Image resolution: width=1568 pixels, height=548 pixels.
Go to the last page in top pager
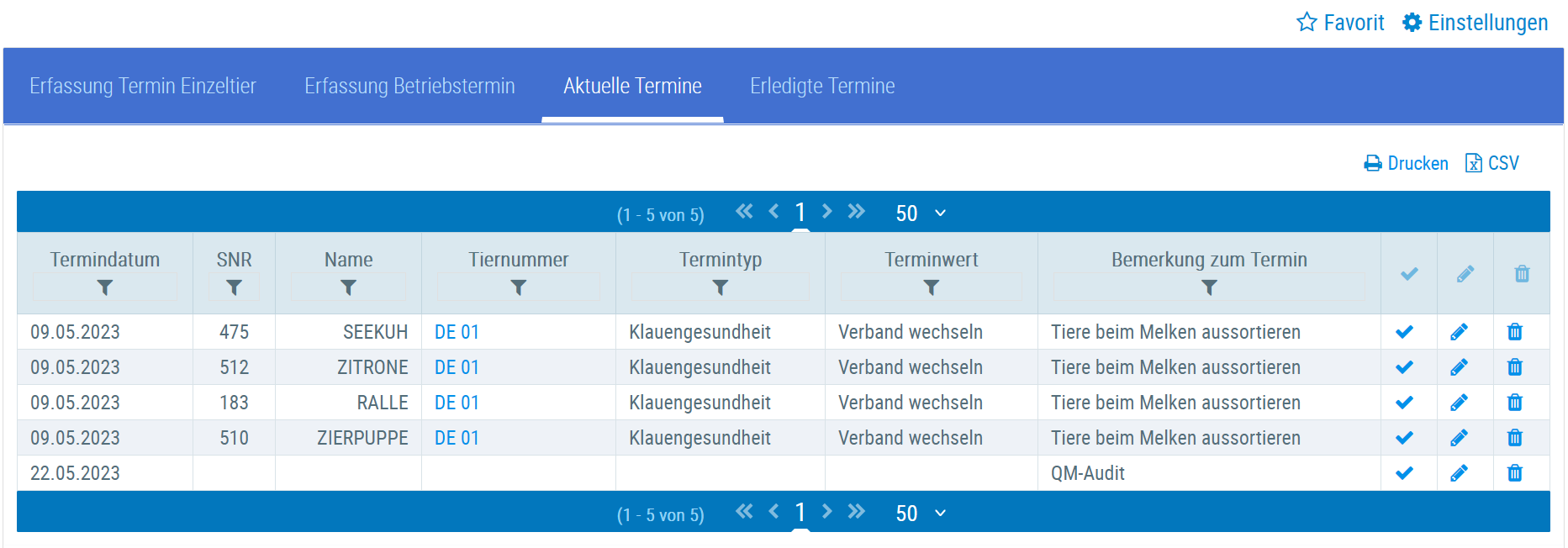tap(856, 212)
